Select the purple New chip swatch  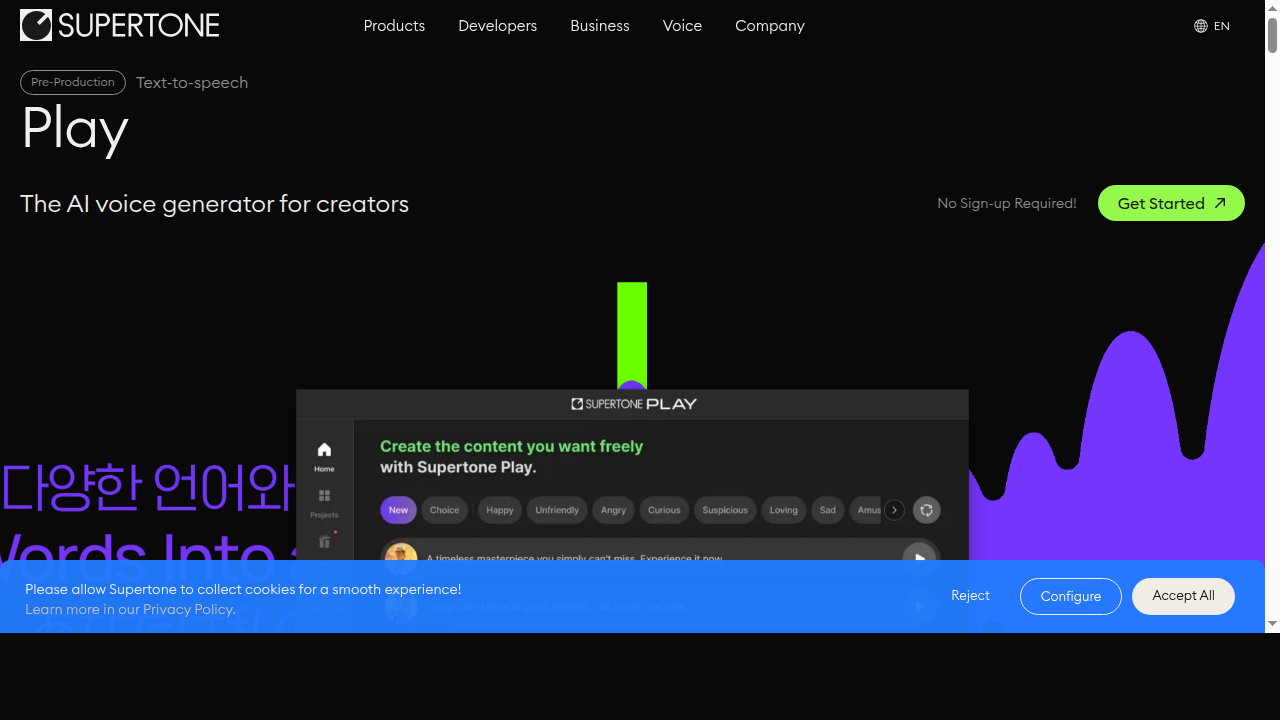(398, 510)
